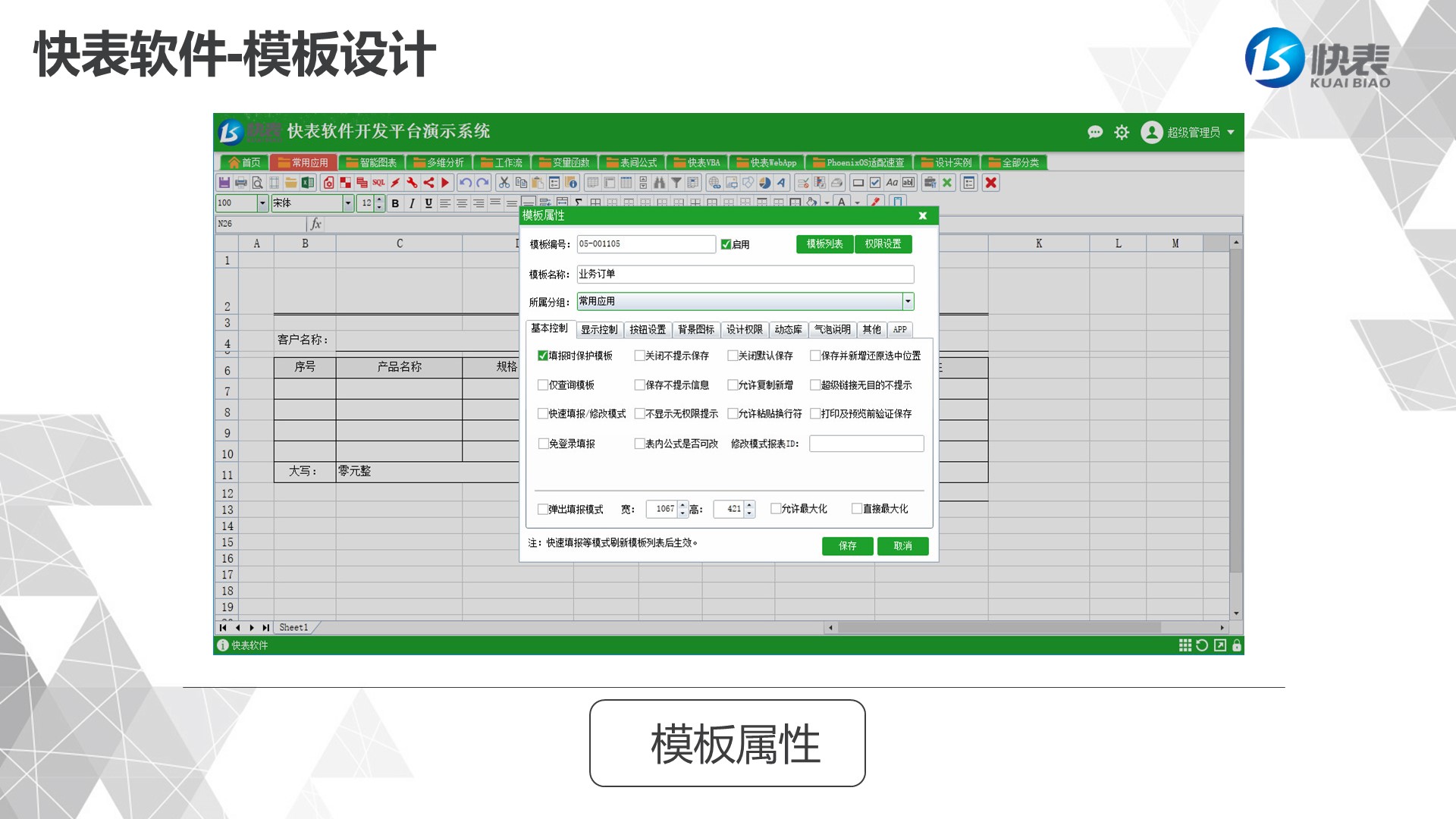Enable 直接最大化 checkbox
The width and height of the screenshot is (1456, 819).
[857, 509]
